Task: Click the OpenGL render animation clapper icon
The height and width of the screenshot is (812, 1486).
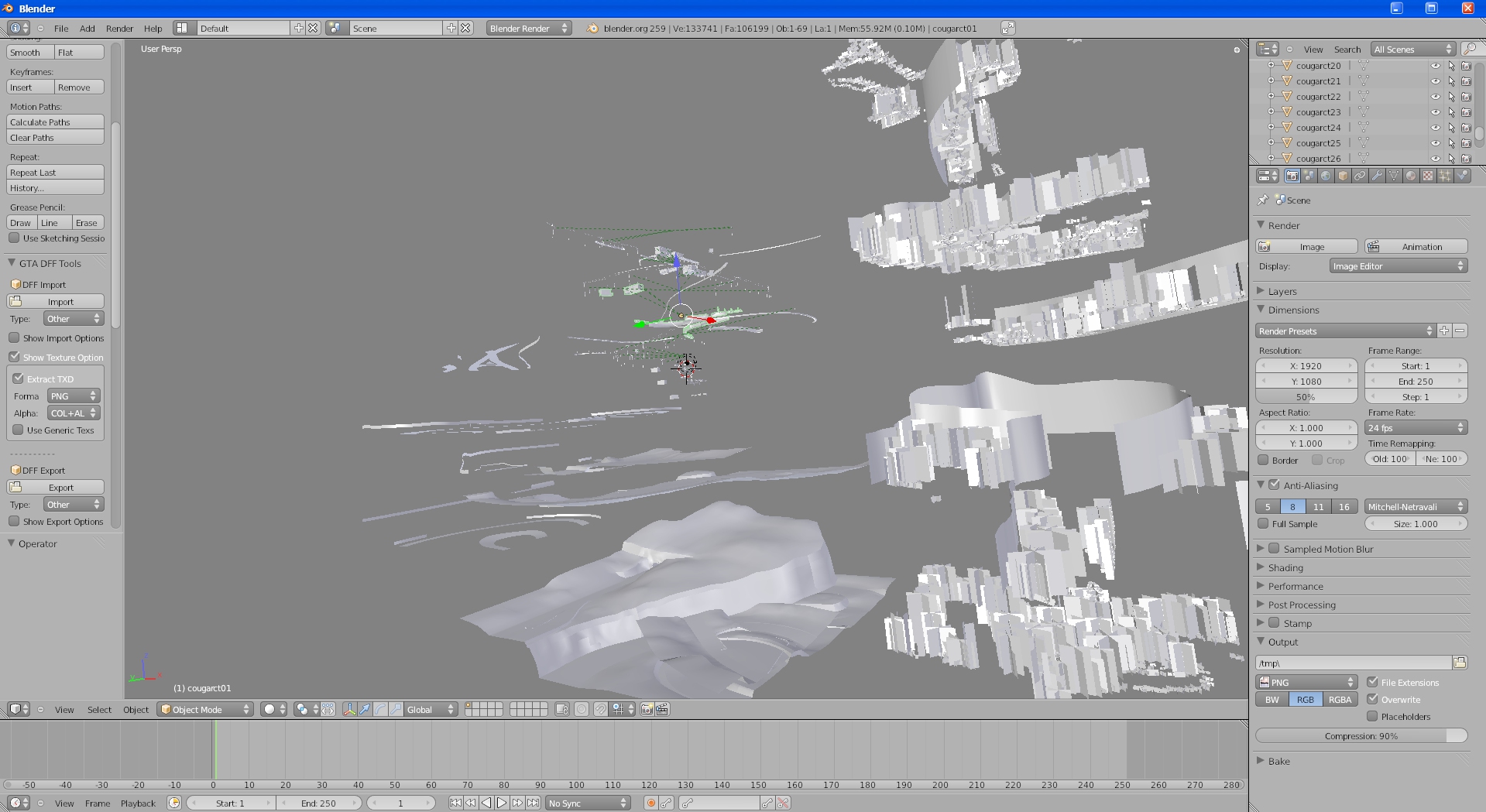Action: [662, 709]
